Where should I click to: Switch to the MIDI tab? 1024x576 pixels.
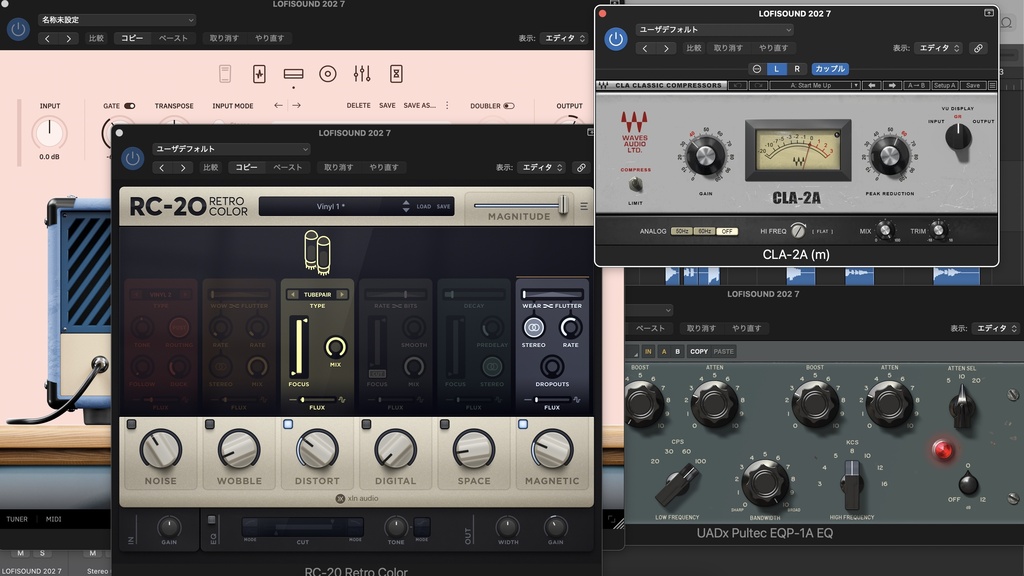[54, 519]
